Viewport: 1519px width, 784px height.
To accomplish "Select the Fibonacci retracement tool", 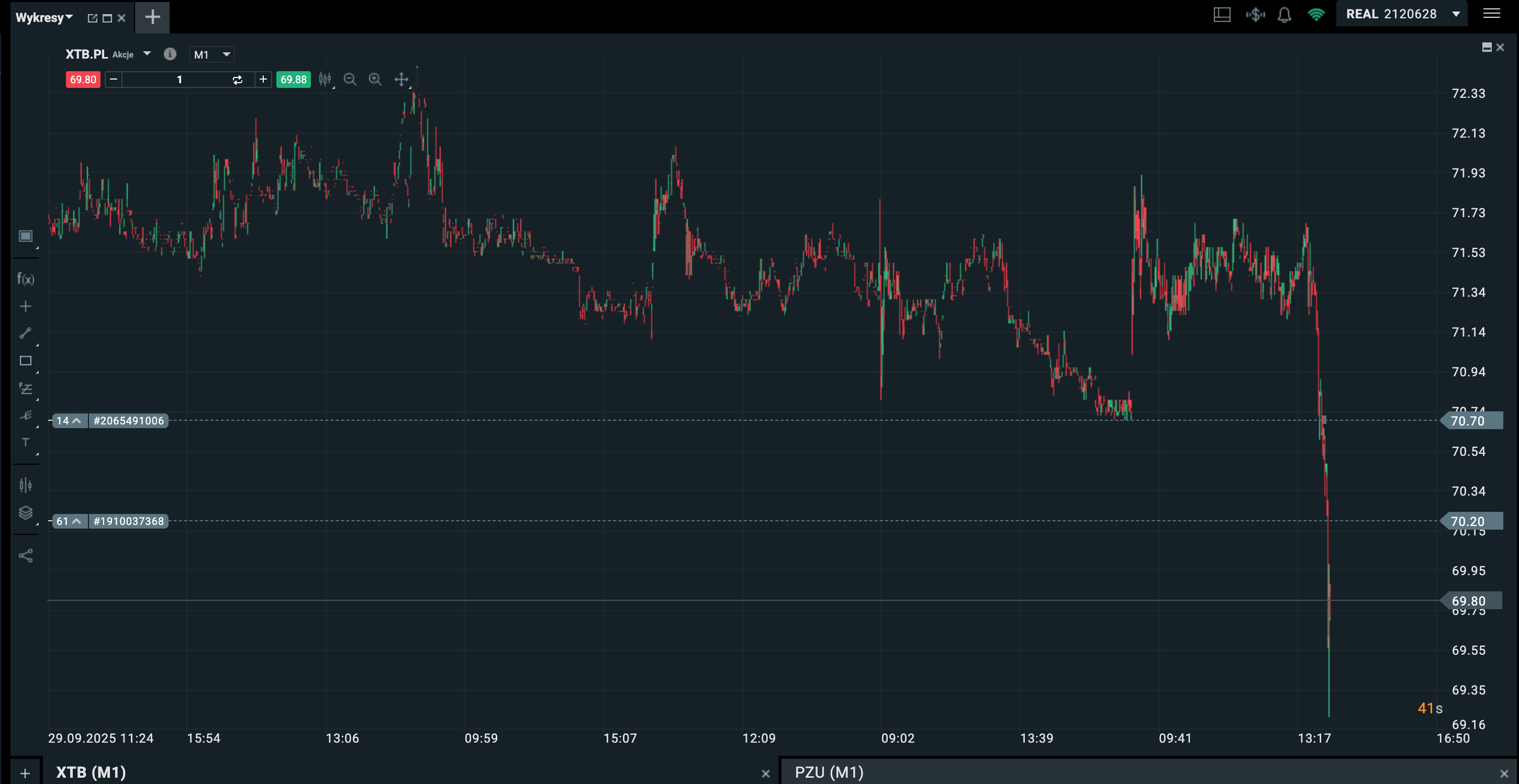I will (x=25, y=388).
